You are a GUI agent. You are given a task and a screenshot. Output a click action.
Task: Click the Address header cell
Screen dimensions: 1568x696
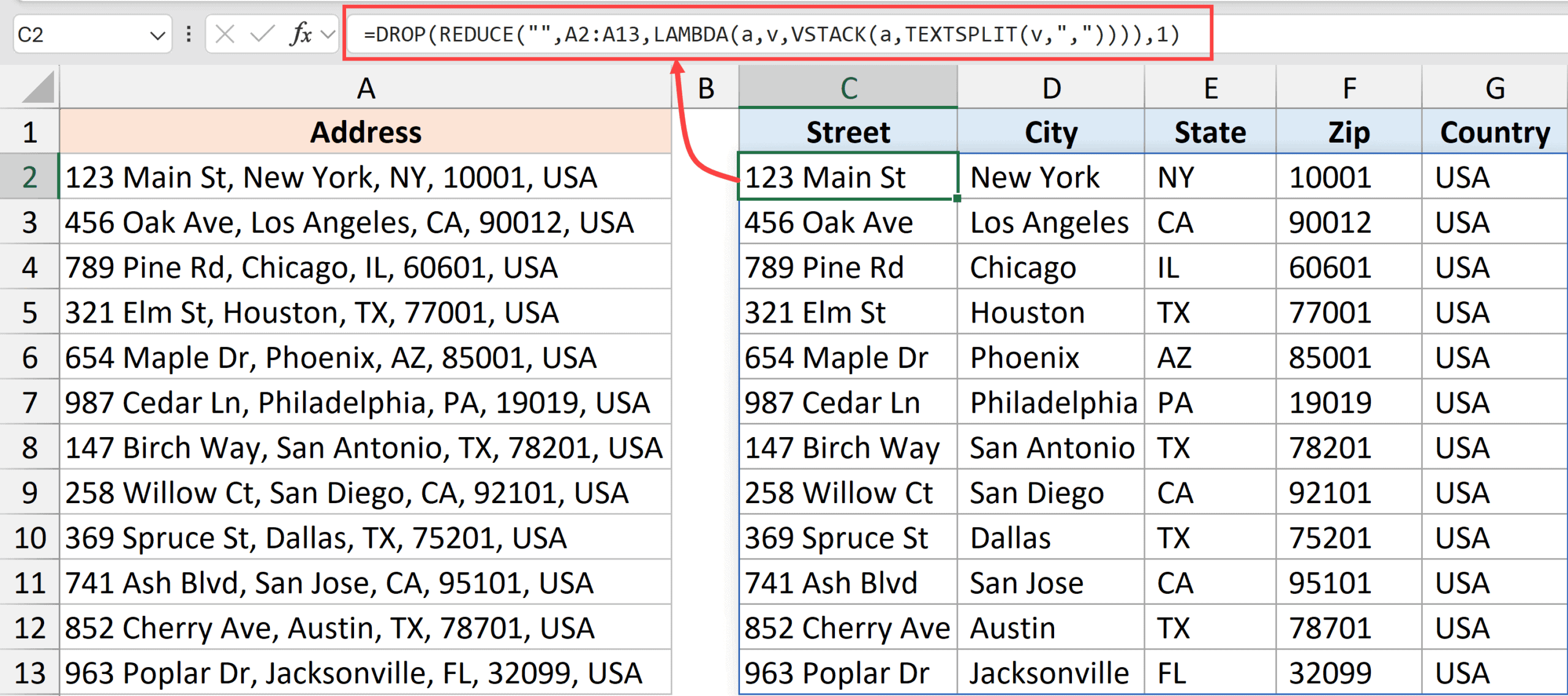pos(366,133)
